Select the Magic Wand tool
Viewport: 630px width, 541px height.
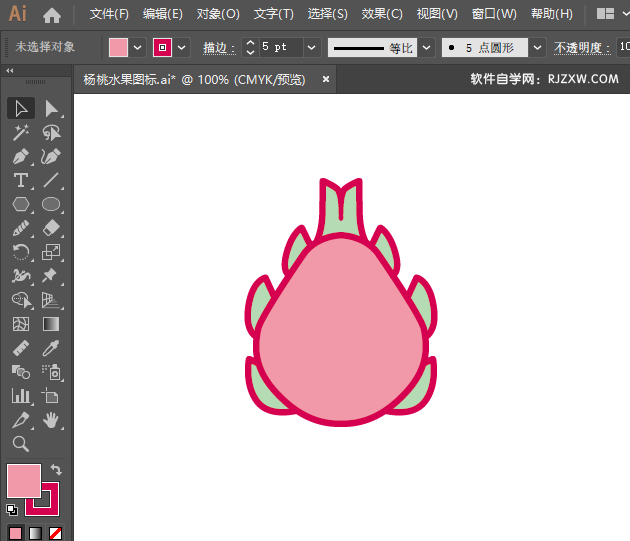coord(20,132)
